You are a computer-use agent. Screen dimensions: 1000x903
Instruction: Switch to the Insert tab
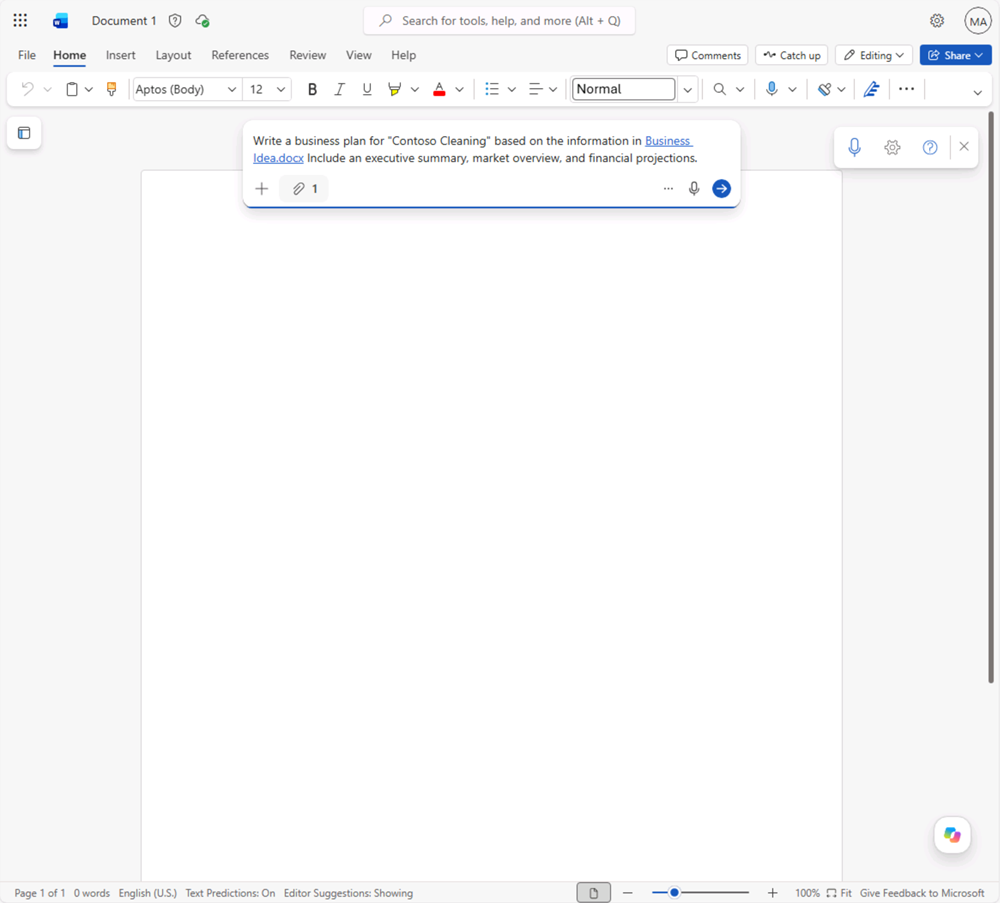click(121, 55)
